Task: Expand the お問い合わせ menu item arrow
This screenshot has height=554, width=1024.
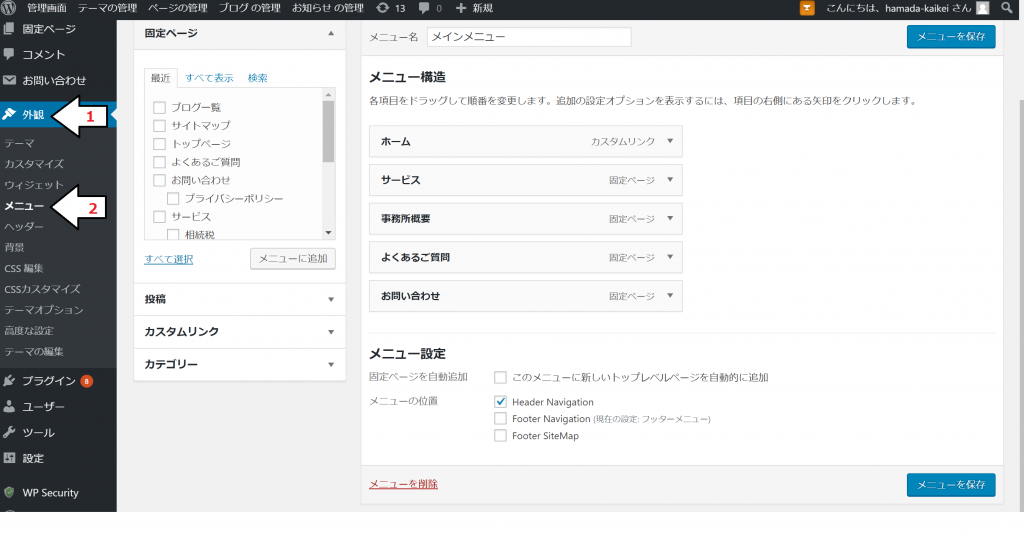Action: pos(670,295)
